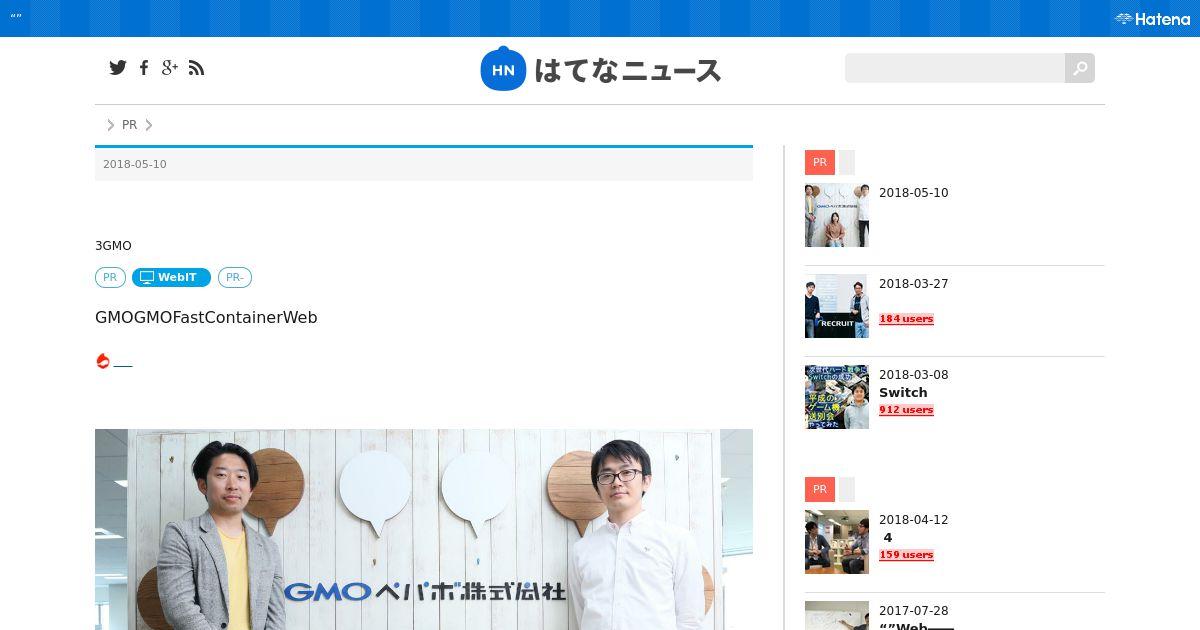Screen dimensions: 1200x630
Task: Open the article title 4 dated 2018-04-12
Action: pyautogui.click(x=888, y=537)
